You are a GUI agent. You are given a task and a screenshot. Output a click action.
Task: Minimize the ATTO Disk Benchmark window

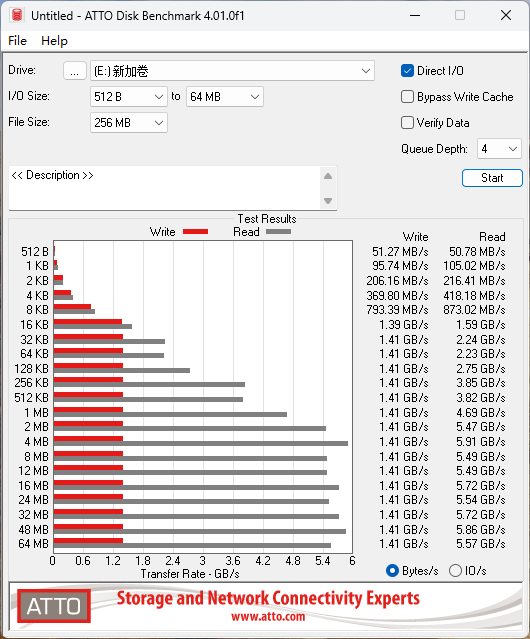(415, 15)
